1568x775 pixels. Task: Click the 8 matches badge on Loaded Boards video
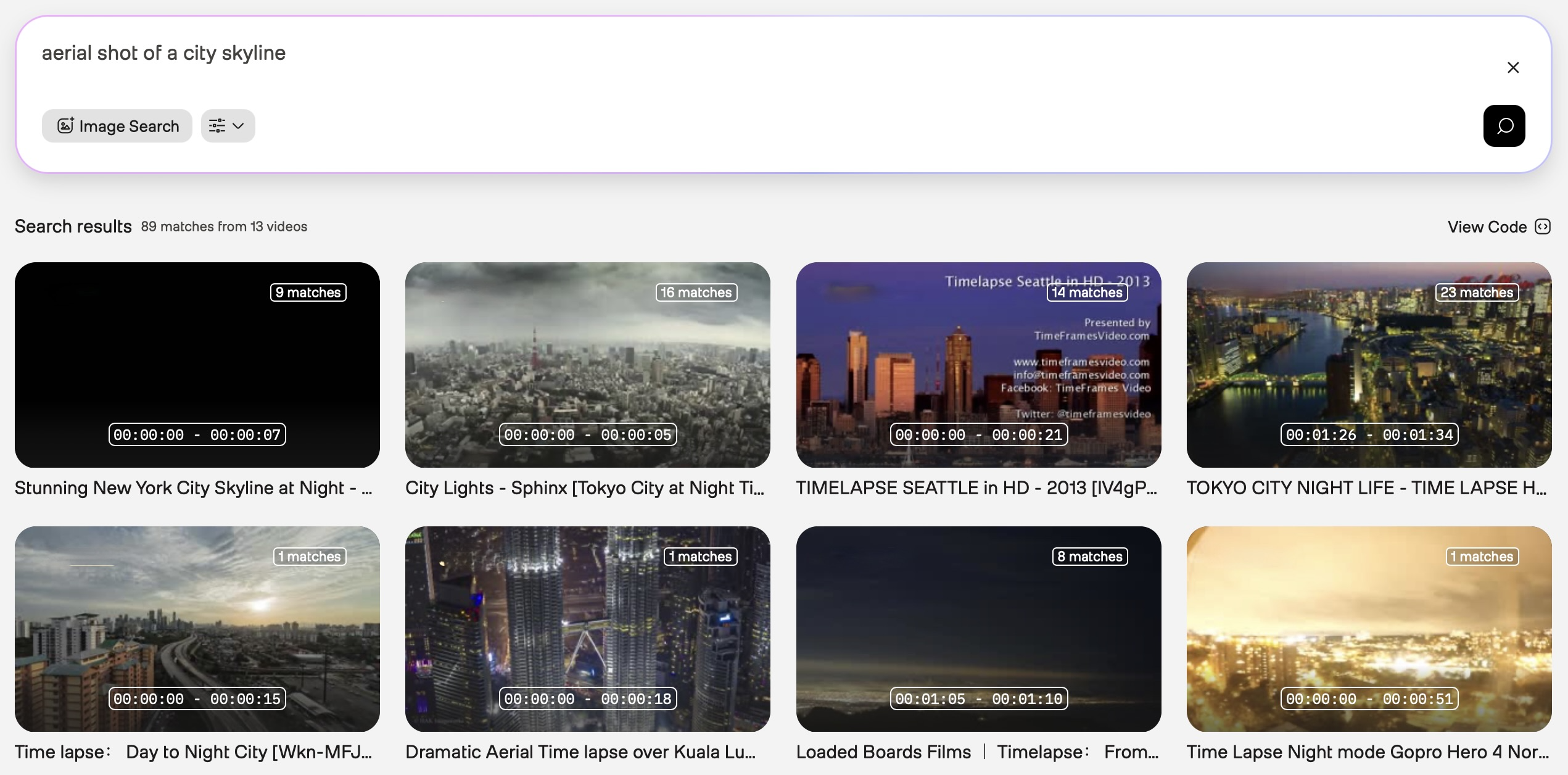(1089, 557)
